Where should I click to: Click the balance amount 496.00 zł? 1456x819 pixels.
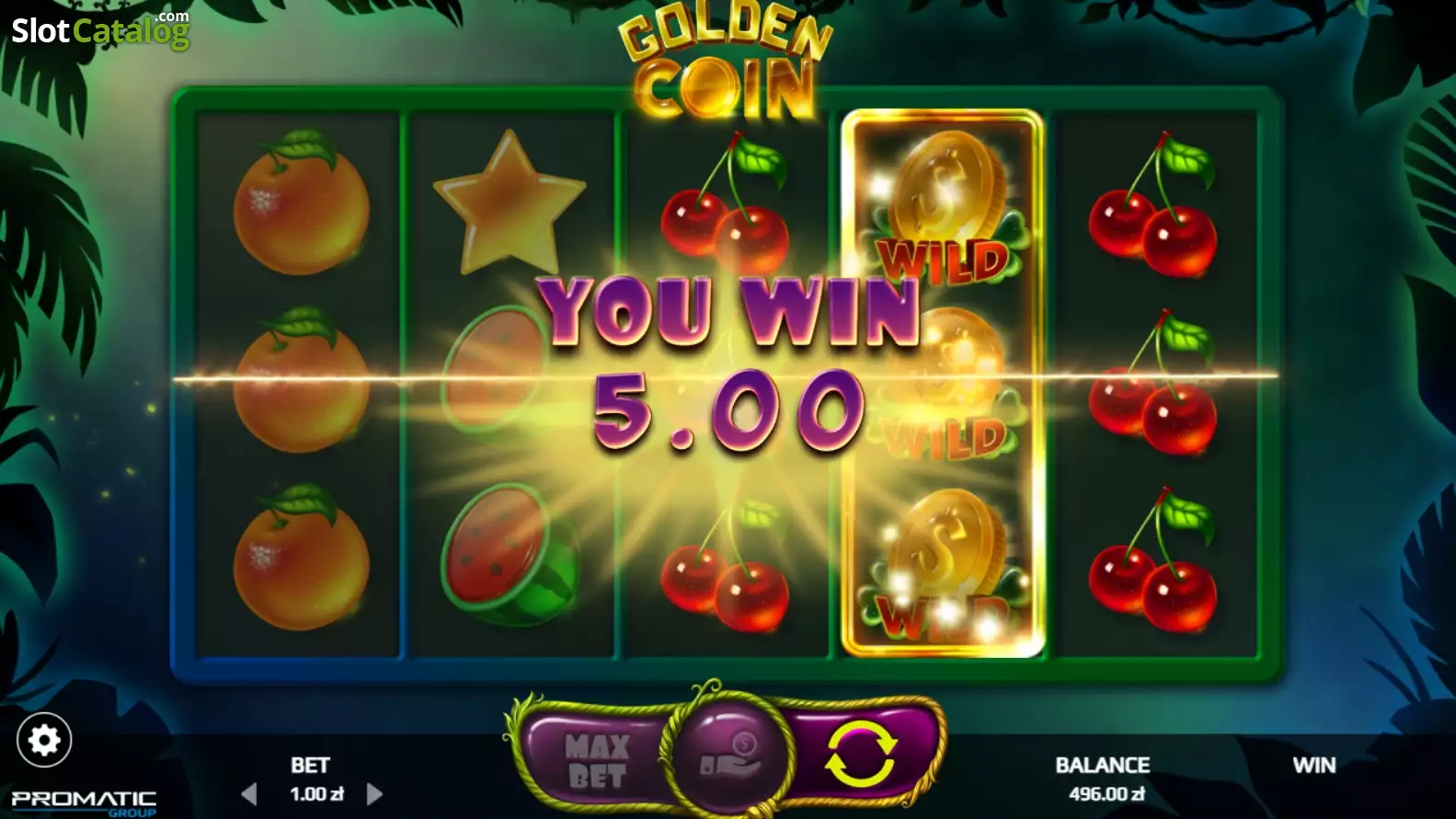tap(1106, 794)
